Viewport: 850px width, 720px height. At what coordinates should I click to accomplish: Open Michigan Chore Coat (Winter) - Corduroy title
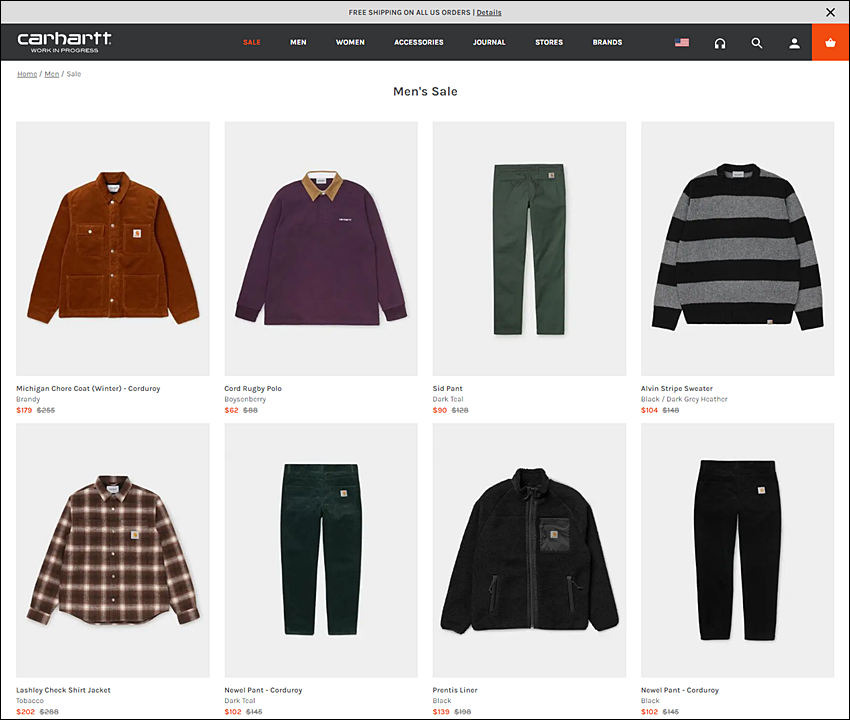[x=88, y=389]
